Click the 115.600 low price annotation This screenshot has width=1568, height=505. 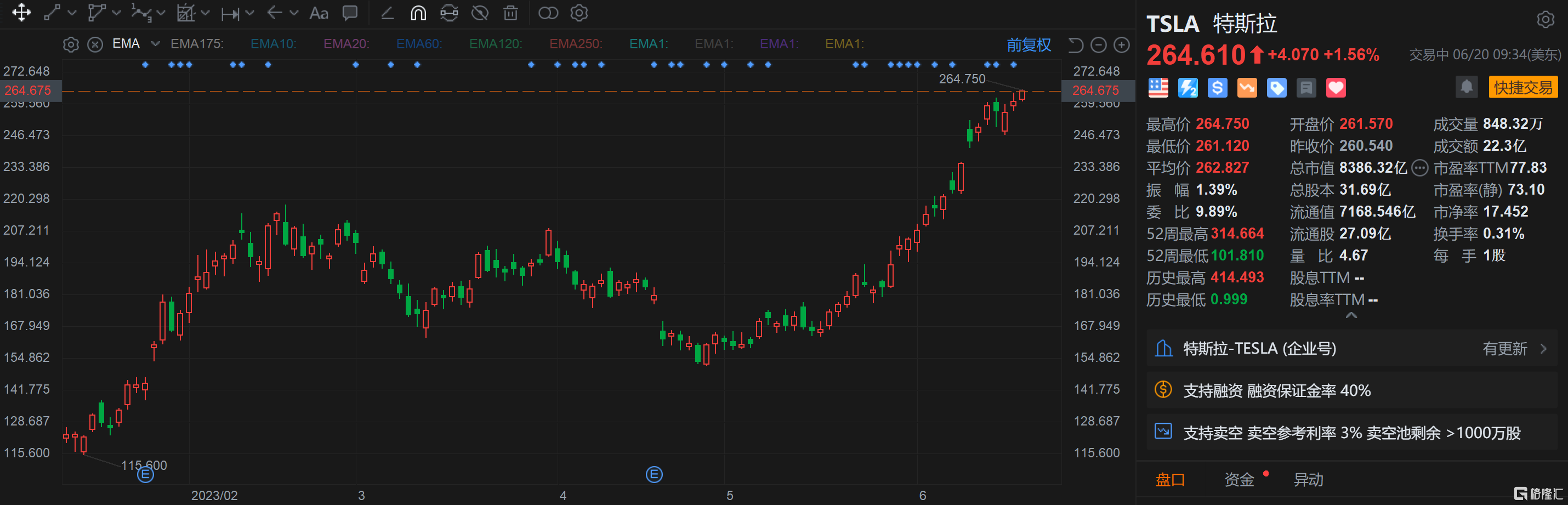click(x=144, y=466)
